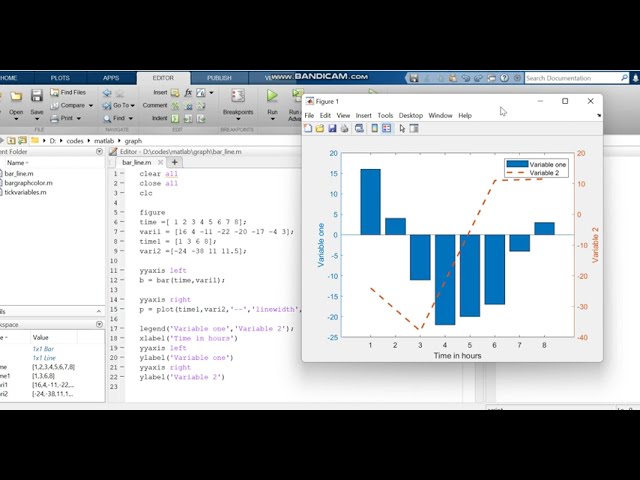The height and width of the screenshot is (480, 640).
Task: Click the Value column header in Workspace
Action: [40, 338]
